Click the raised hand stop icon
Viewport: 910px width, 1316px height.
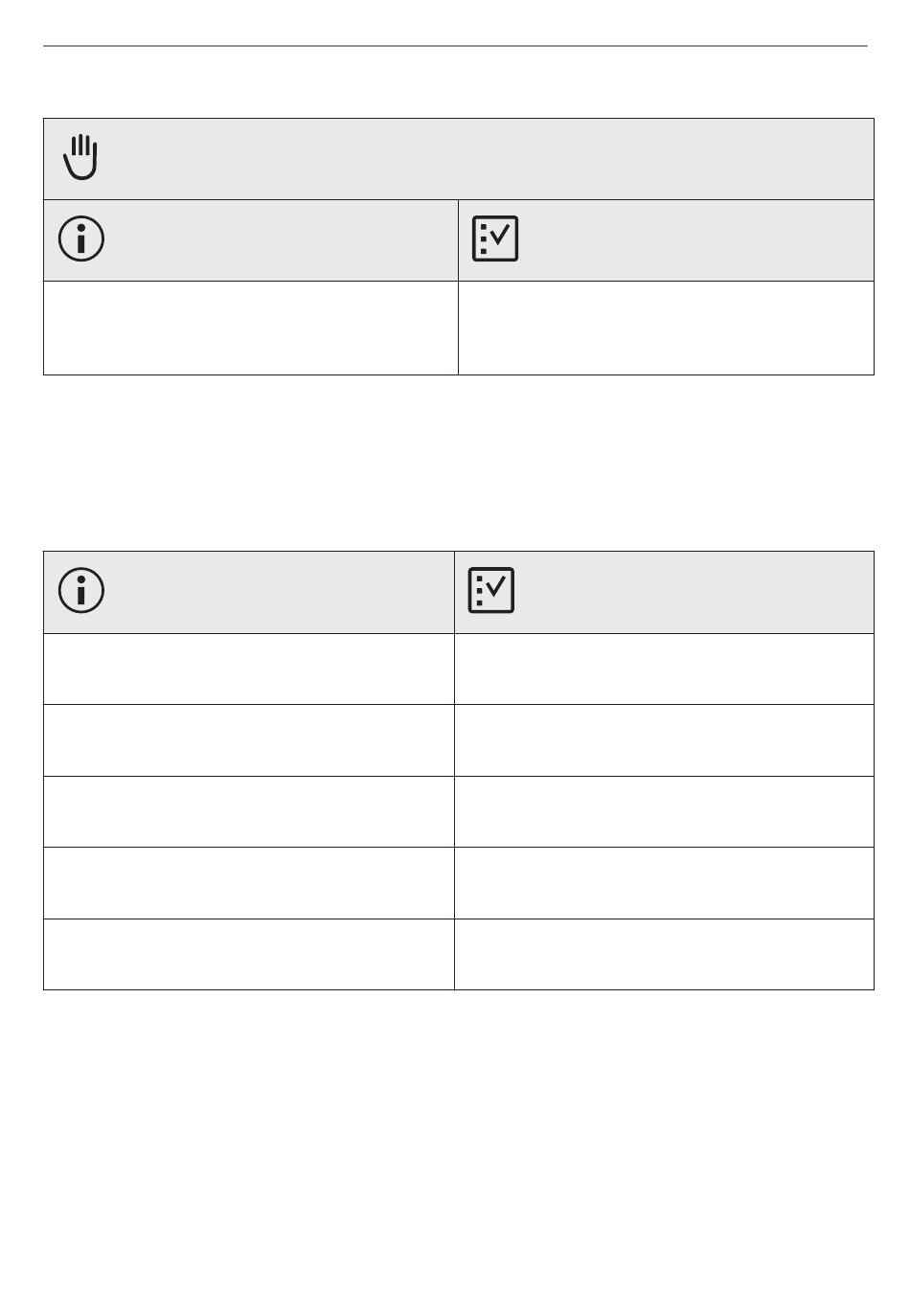tap(81, 158)
